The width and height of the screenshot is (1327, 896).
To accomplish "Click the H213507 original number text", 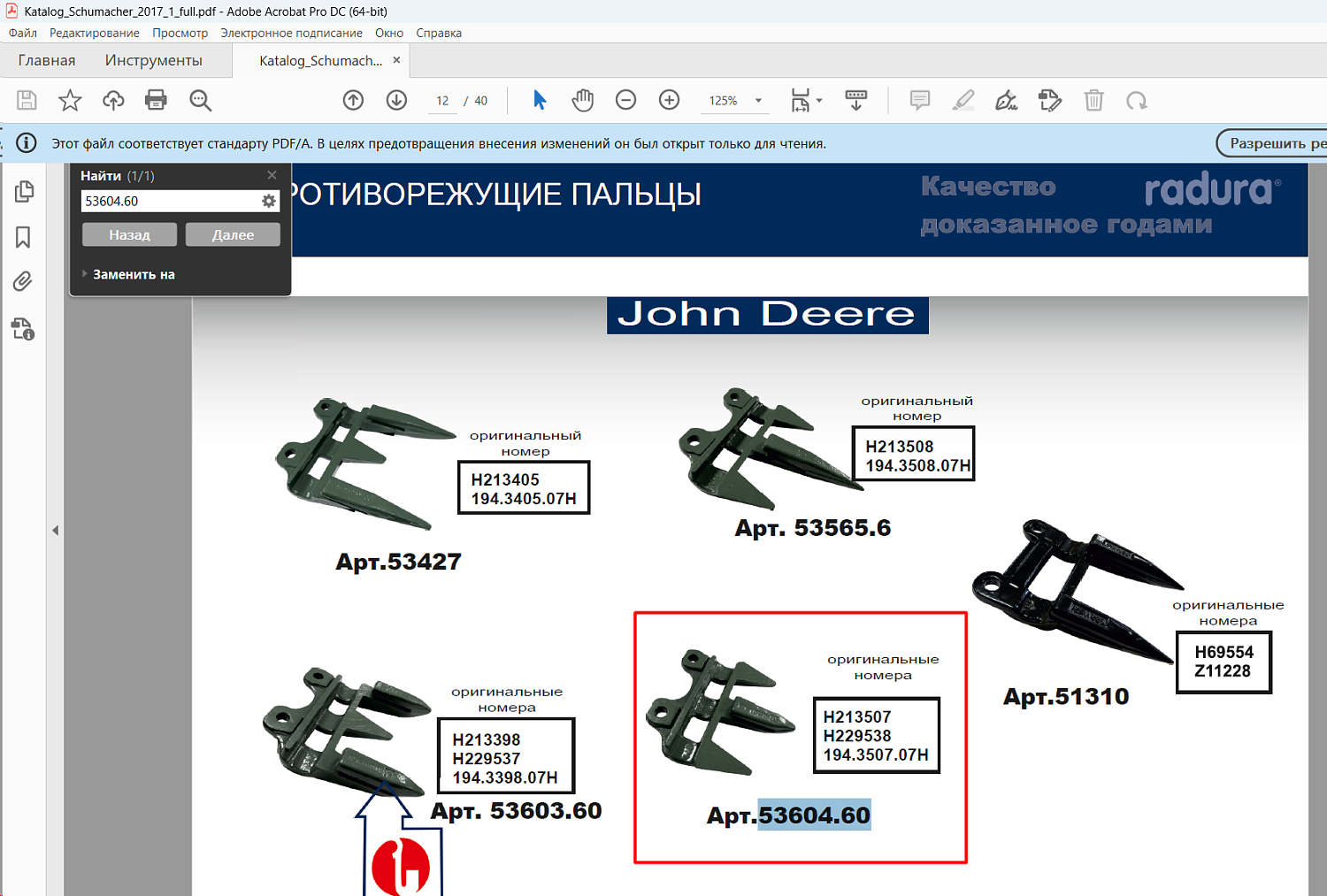I will click(x=857, y=717).
